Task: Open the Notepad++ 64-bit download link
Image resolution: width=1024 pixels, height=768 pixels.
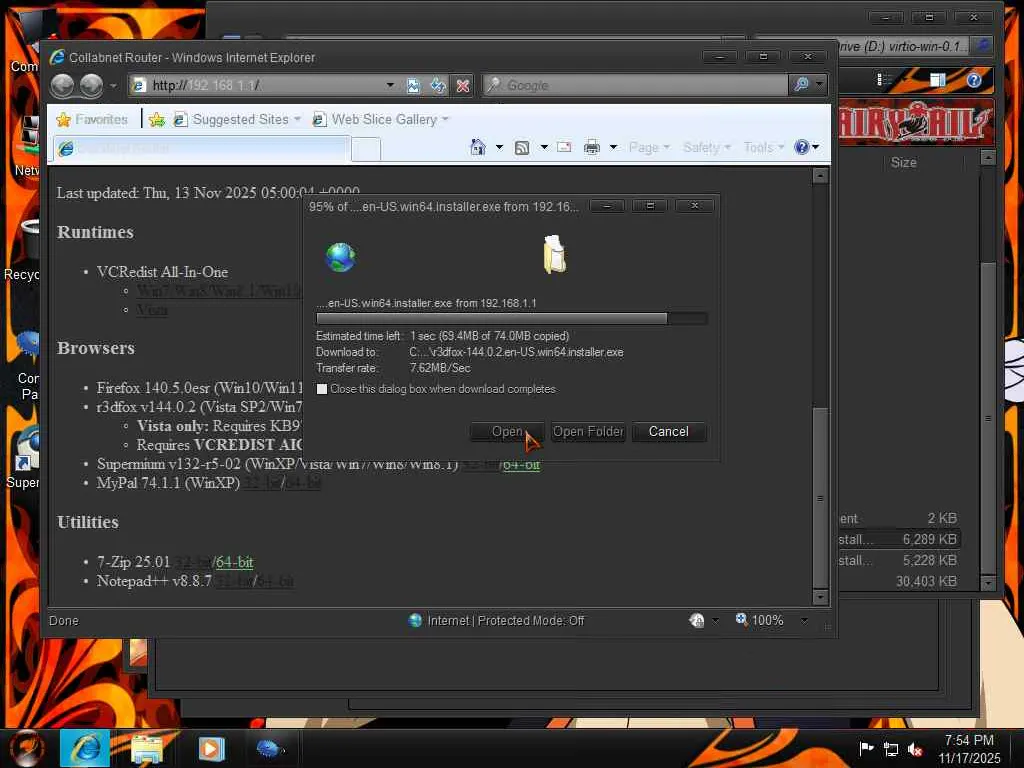Action: coord(275,581)
